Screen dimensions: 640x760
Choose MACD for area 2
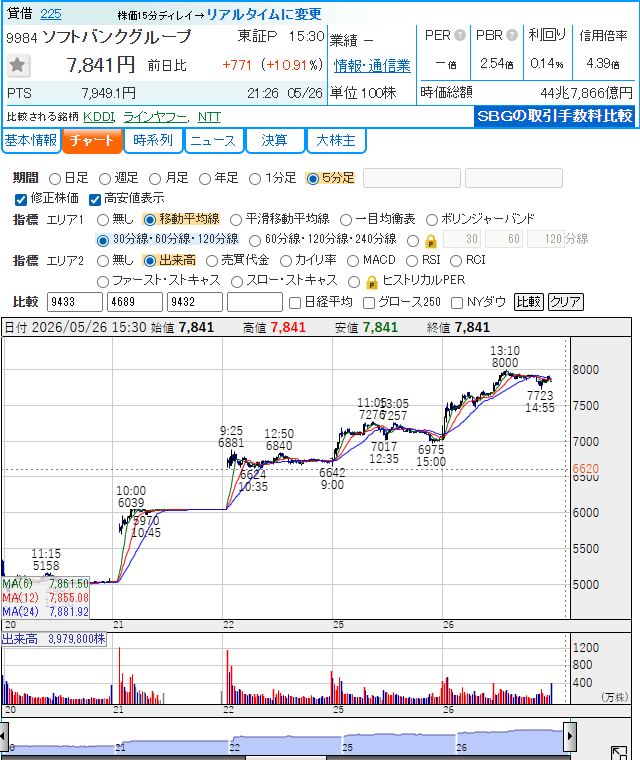(x=353, y=261)
